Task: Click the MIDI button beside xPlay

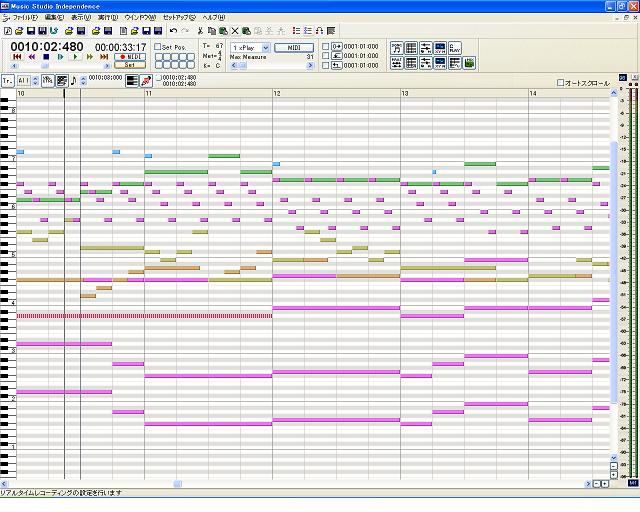Action: point(294,48)
